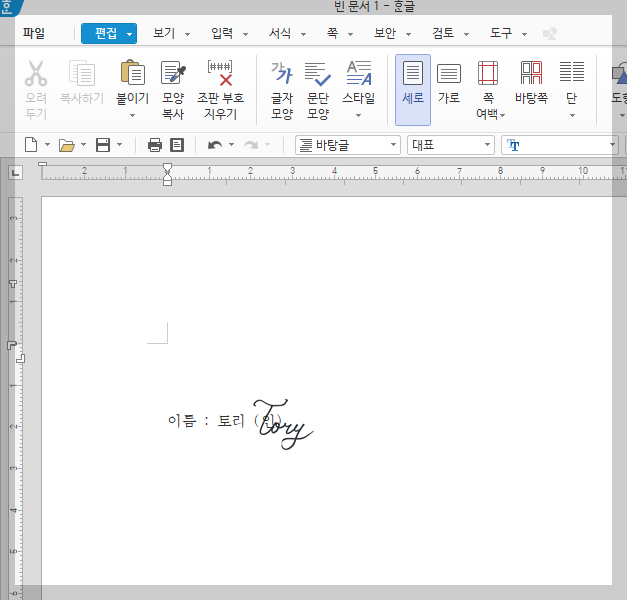
Task: Expand the Undo history dropdown arrow
Action: (x=231, y=145)
